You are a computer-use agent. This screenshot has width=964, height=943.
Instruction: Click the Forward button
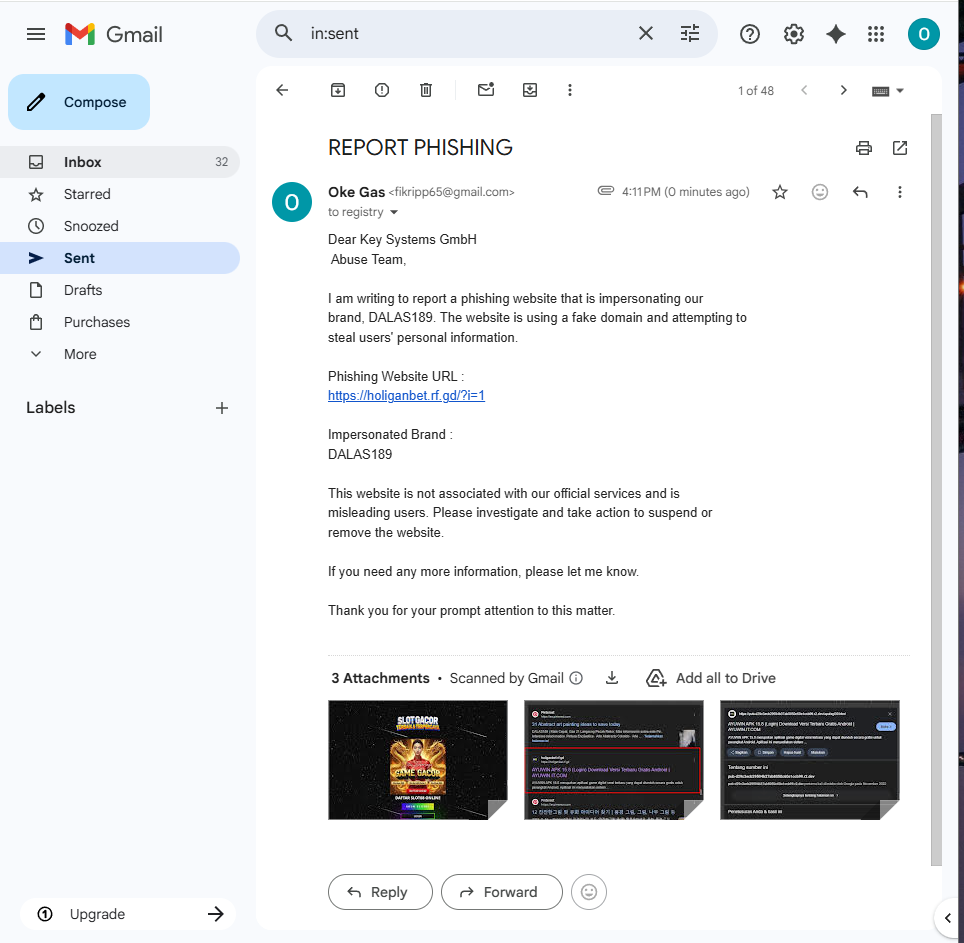[502, 892]
